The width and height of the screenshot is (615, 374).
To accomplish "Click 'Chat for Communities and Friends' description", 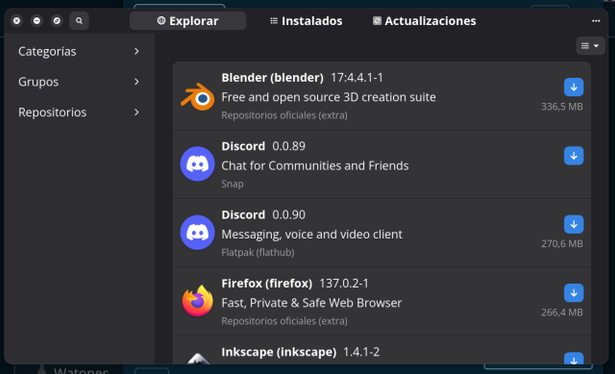I will 315,166.
